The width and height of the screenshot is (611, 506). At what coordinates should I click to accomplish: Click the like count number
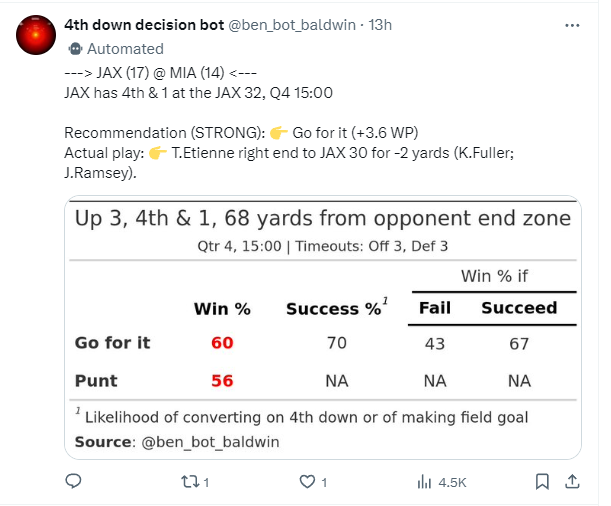click(324, 482)
